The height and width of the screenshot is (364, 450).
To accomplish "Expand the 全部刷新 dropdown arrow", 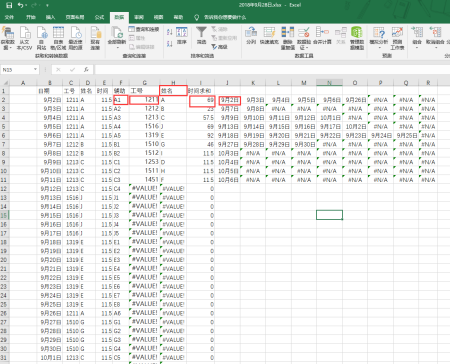I will 117,48.
